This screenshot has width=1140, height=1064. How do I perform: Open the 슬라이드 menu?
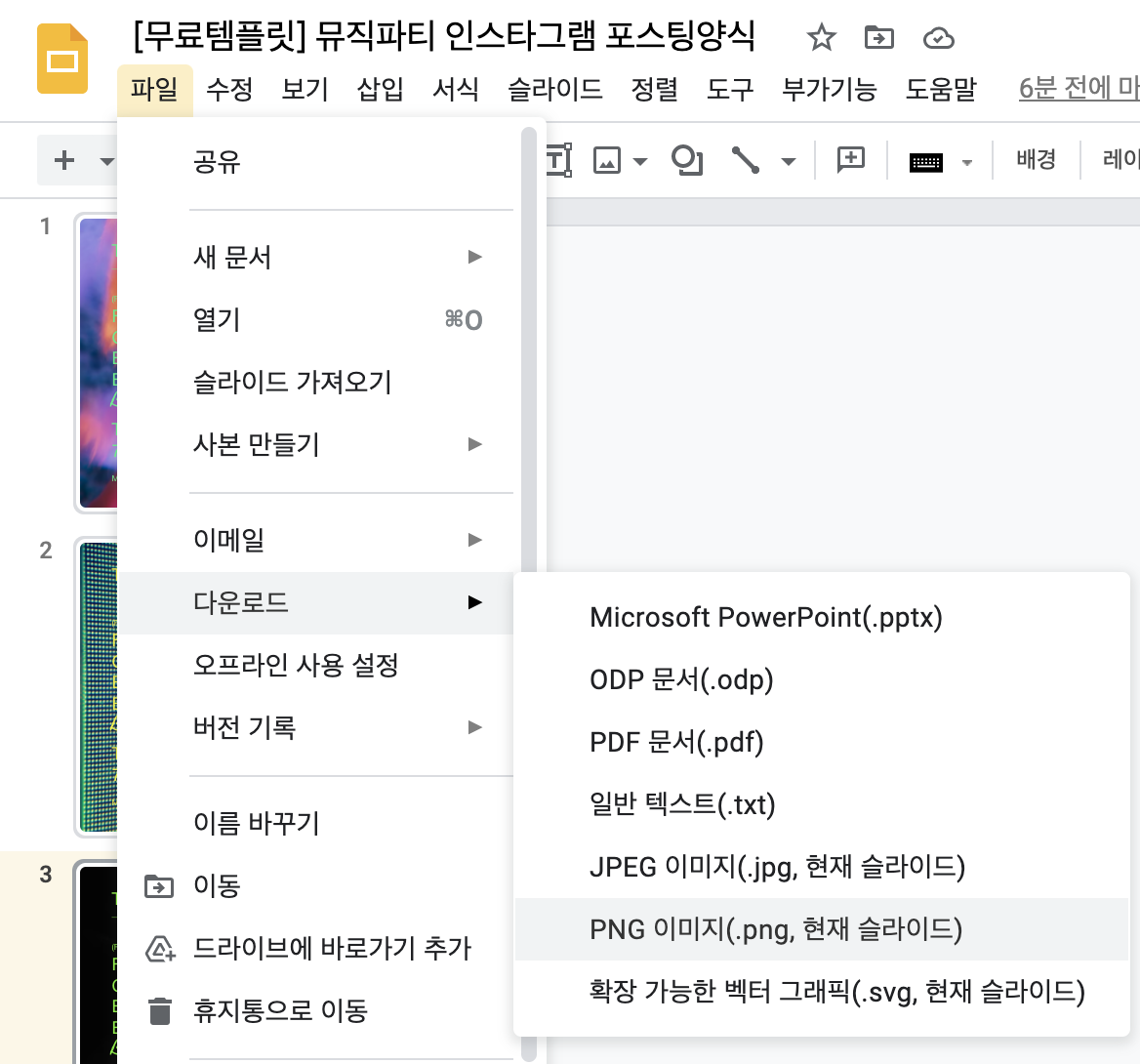click(555, 90)
